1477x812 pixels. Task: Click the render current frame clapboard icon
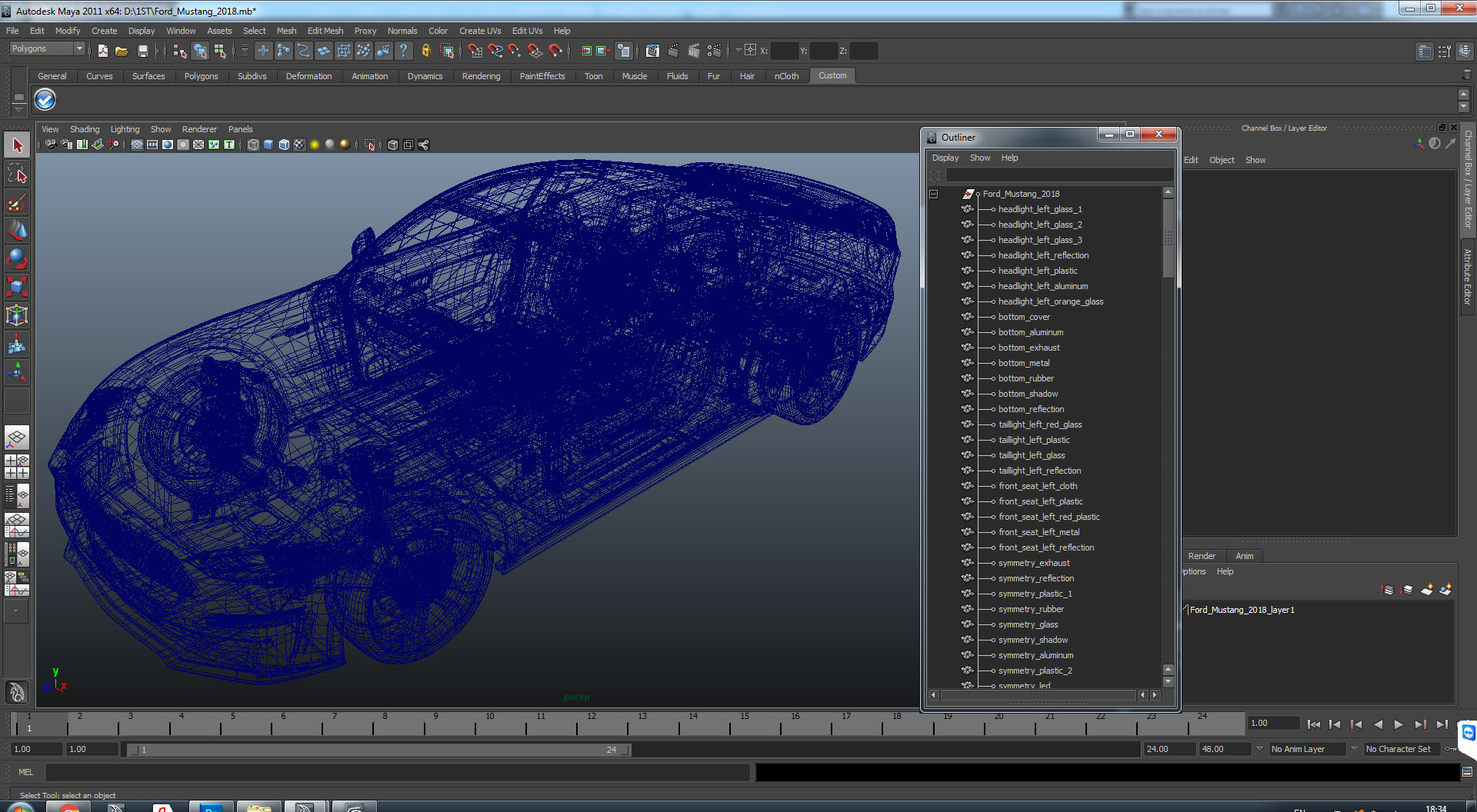coord(673,51)
